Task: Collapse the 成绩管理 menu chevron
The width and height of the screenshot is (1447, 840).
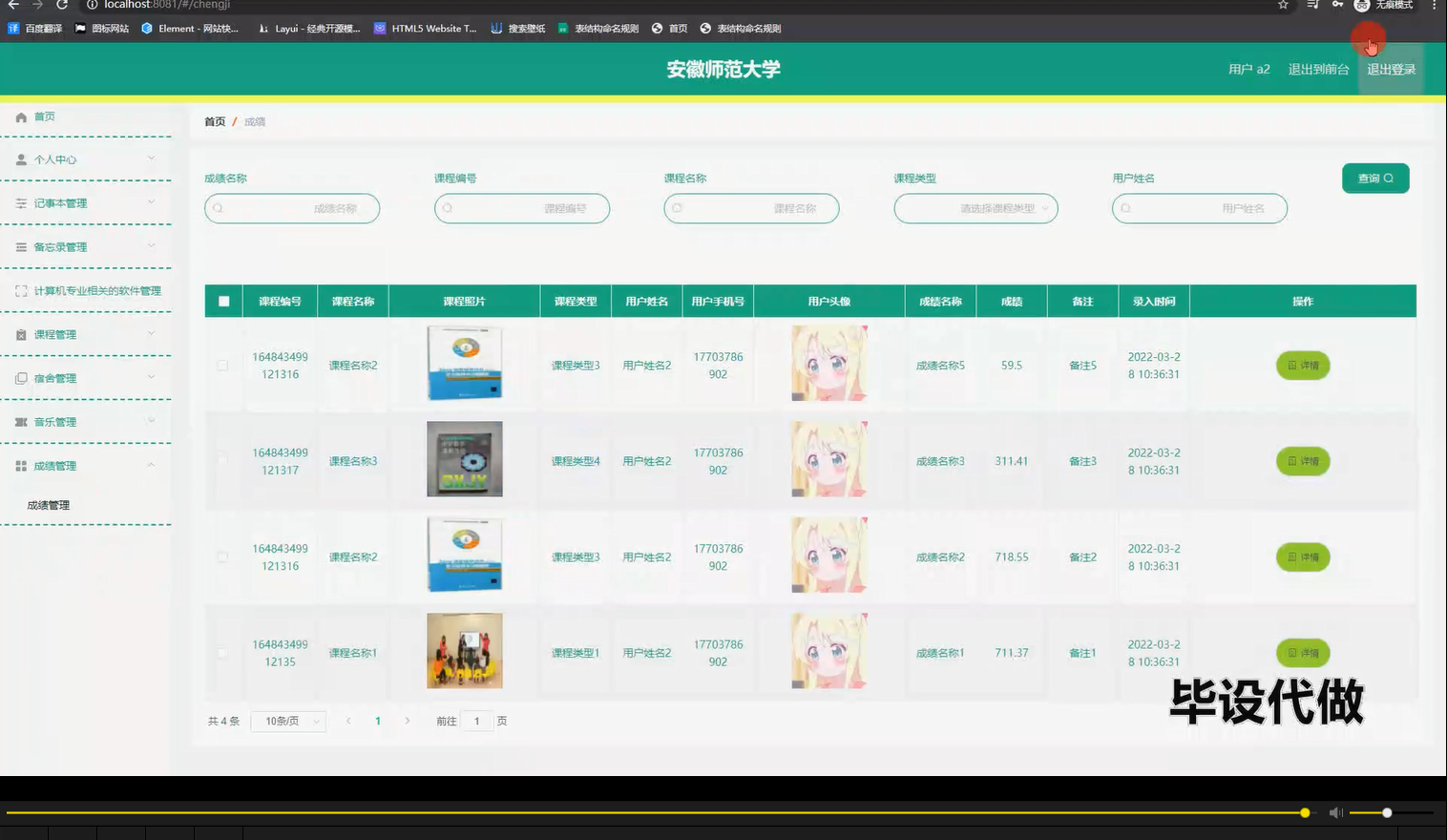Action: click(151, 465)
